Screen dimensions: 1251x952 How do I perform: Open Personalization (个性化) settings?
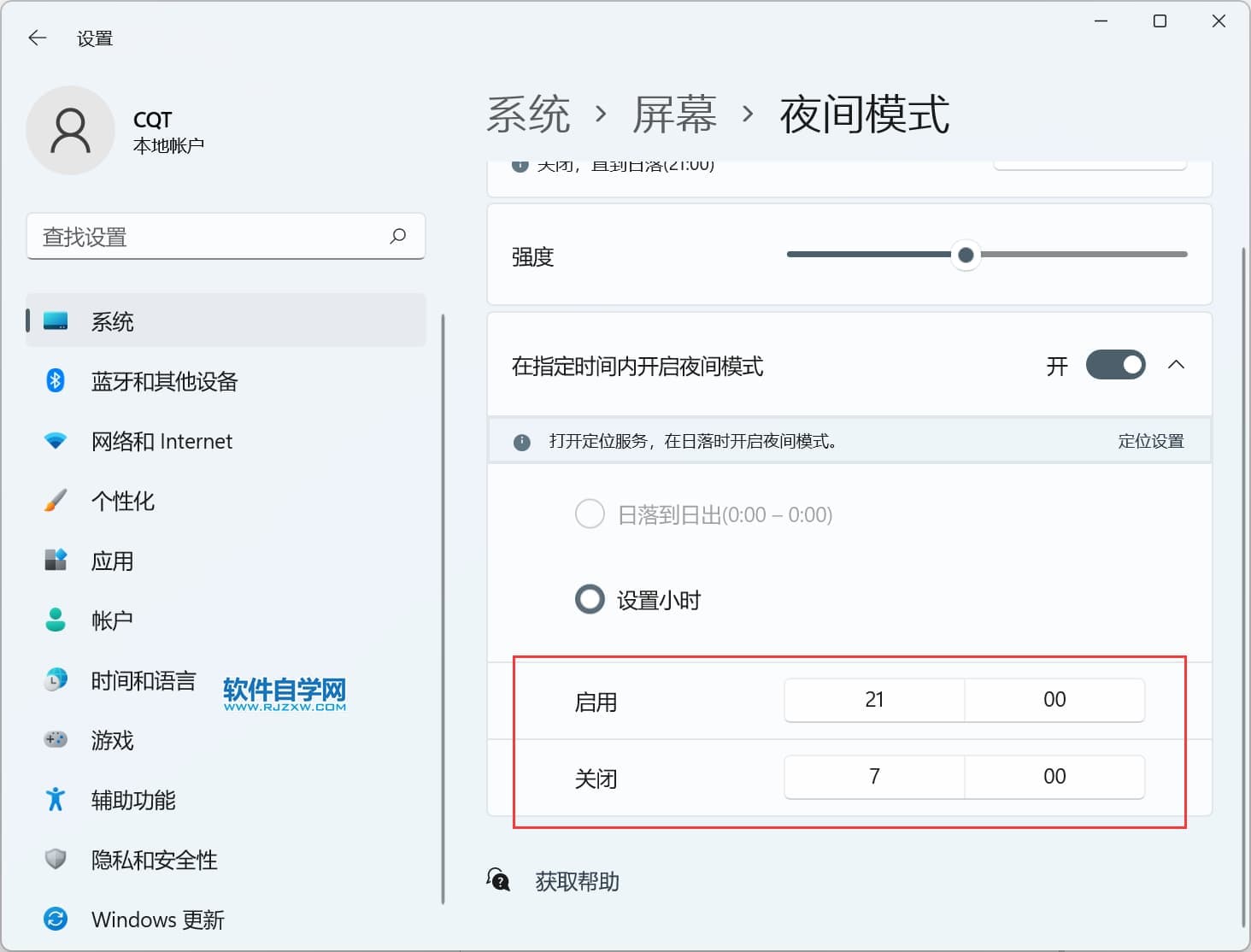pos(123,501)
